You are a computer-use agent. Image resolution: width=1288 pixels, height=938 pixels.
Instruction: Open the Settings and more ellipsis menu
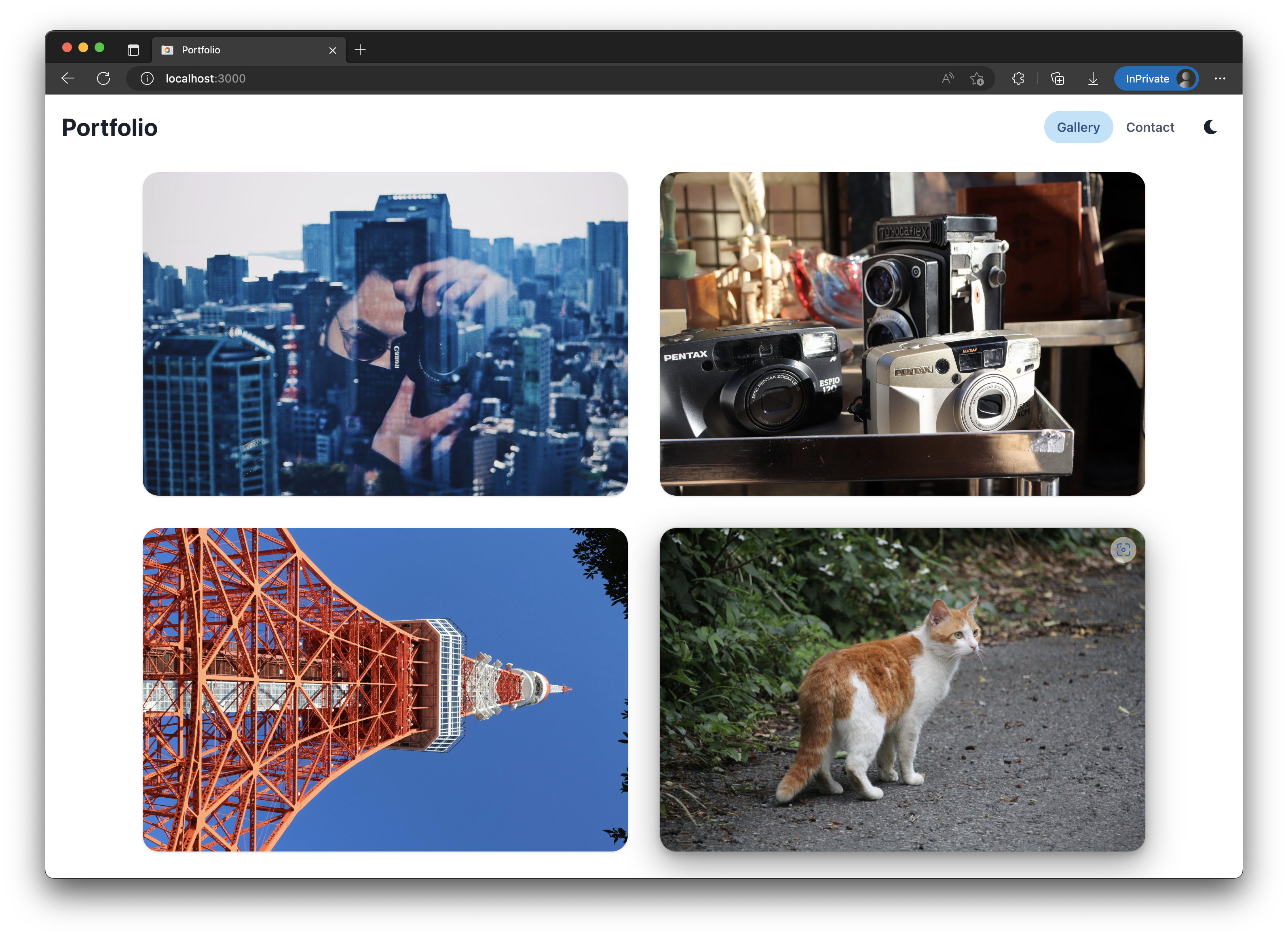(x=1219, y=78)
